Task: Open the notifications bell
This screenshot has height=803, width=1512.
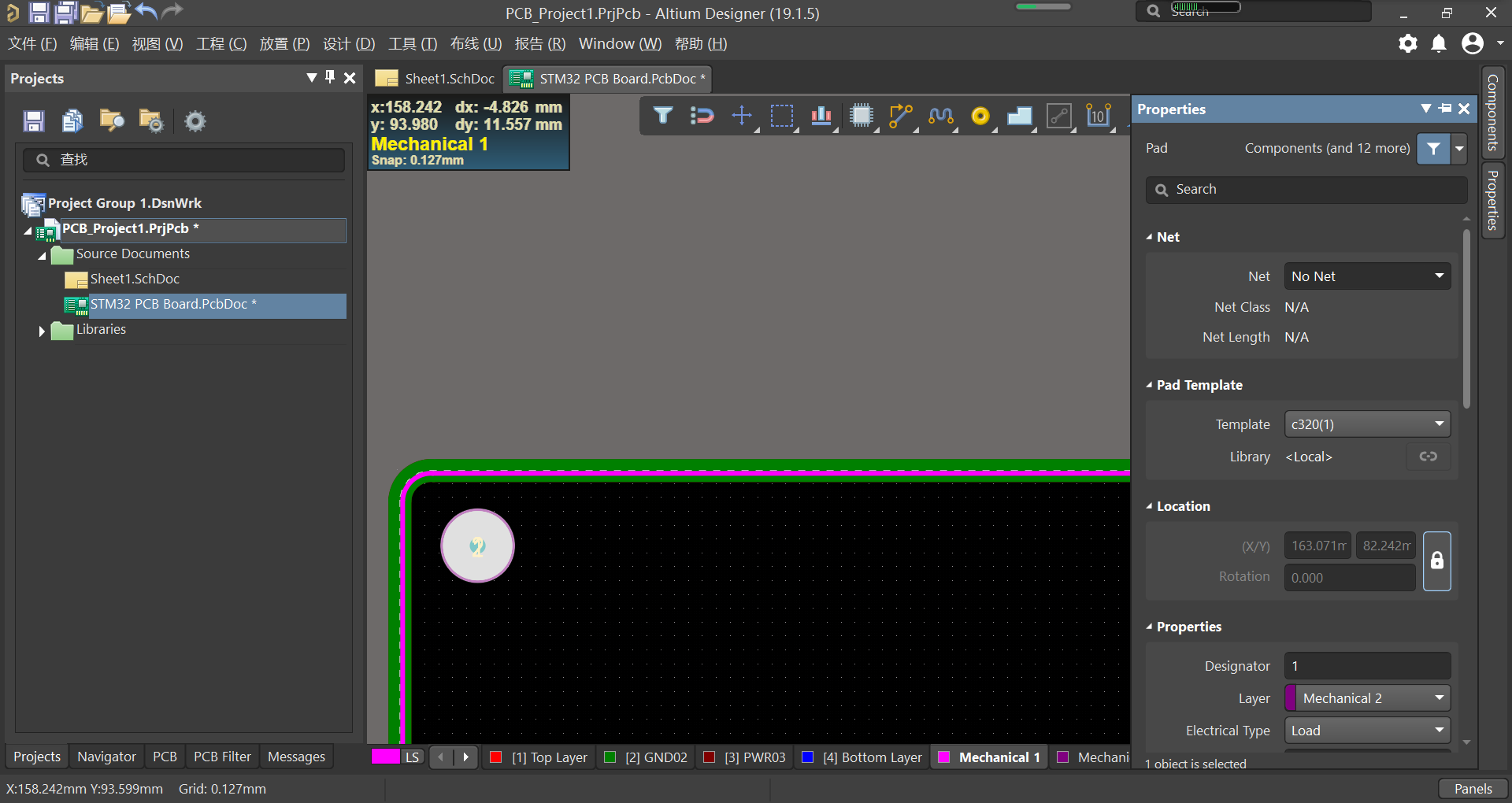Action: coord(1439,43)
